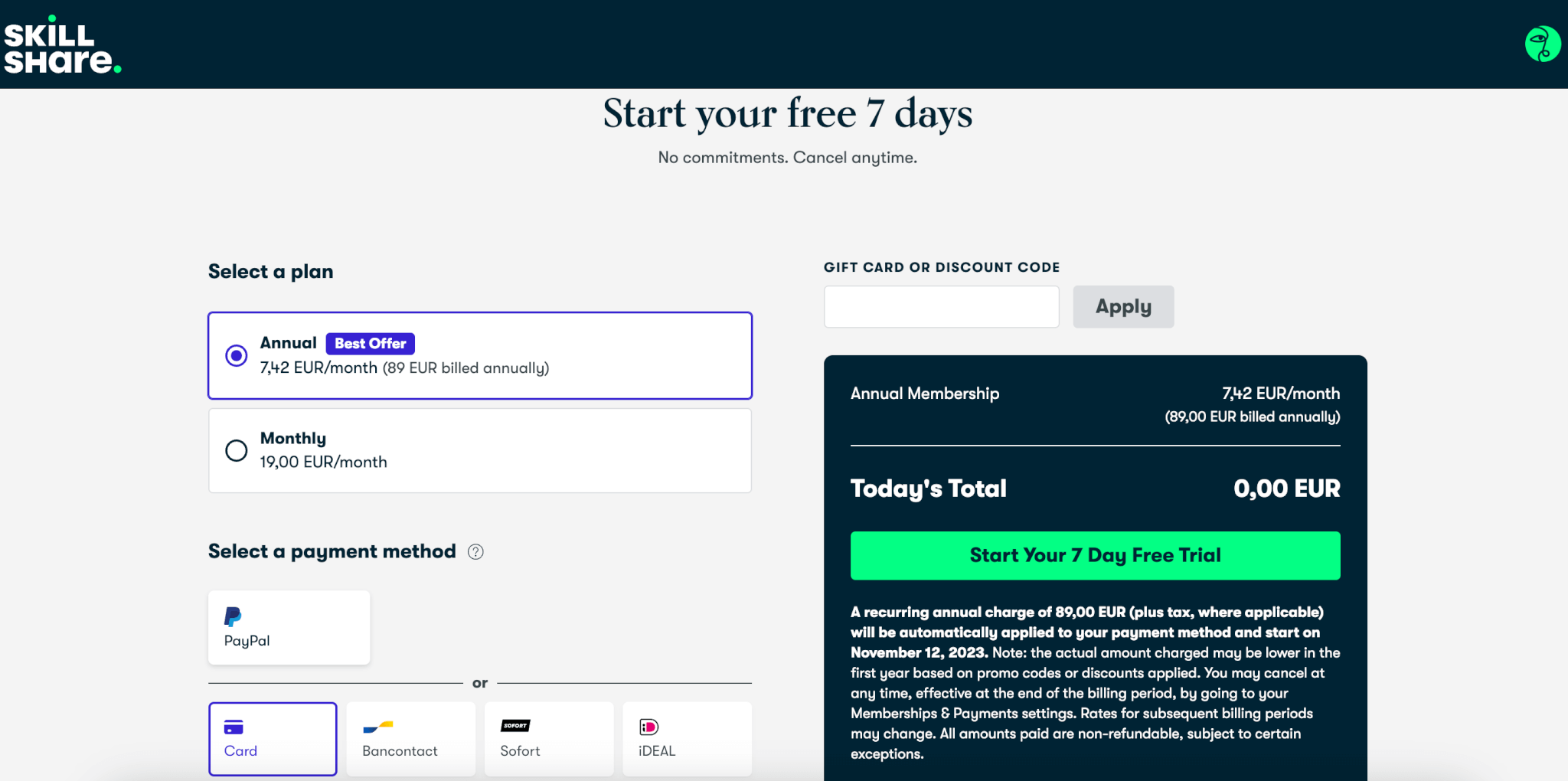Focus the gift card or discount code field
This screenshot has height=781, width=1568.
pos(941,307)
